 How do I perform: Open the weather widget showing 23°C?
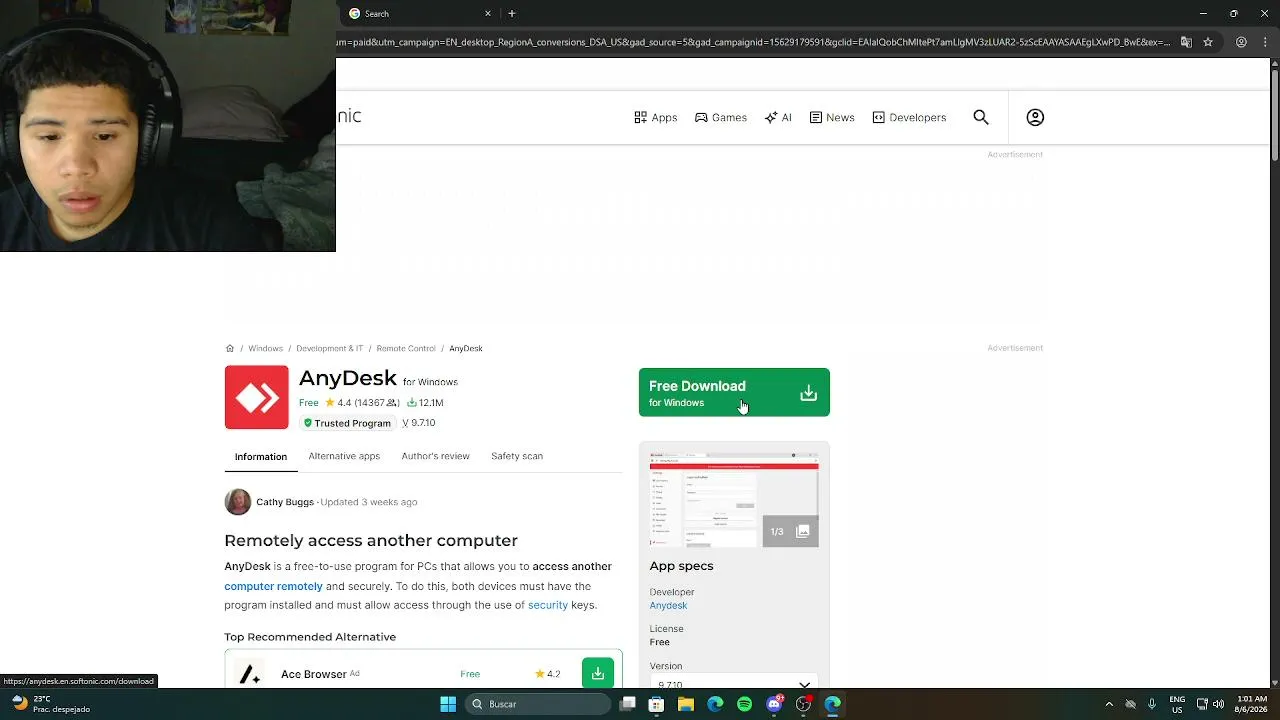coord(50,704)
